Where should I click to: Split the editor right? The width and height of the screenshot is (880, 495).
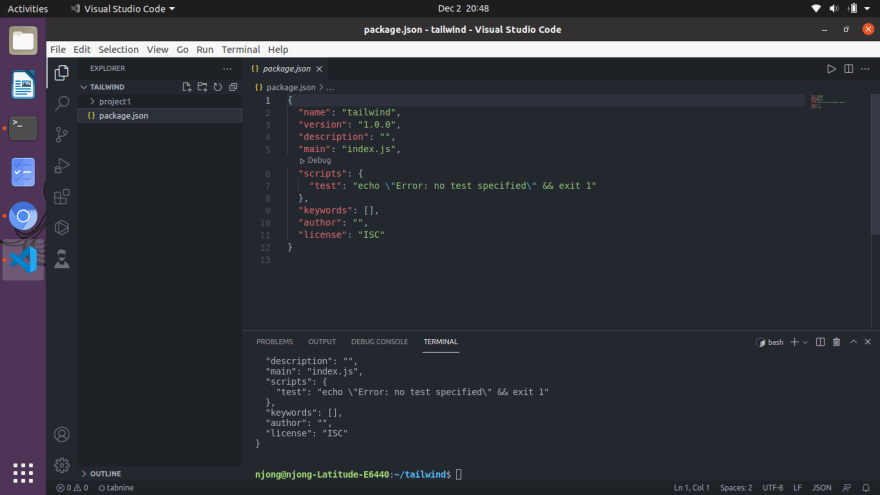click(849, 68)
